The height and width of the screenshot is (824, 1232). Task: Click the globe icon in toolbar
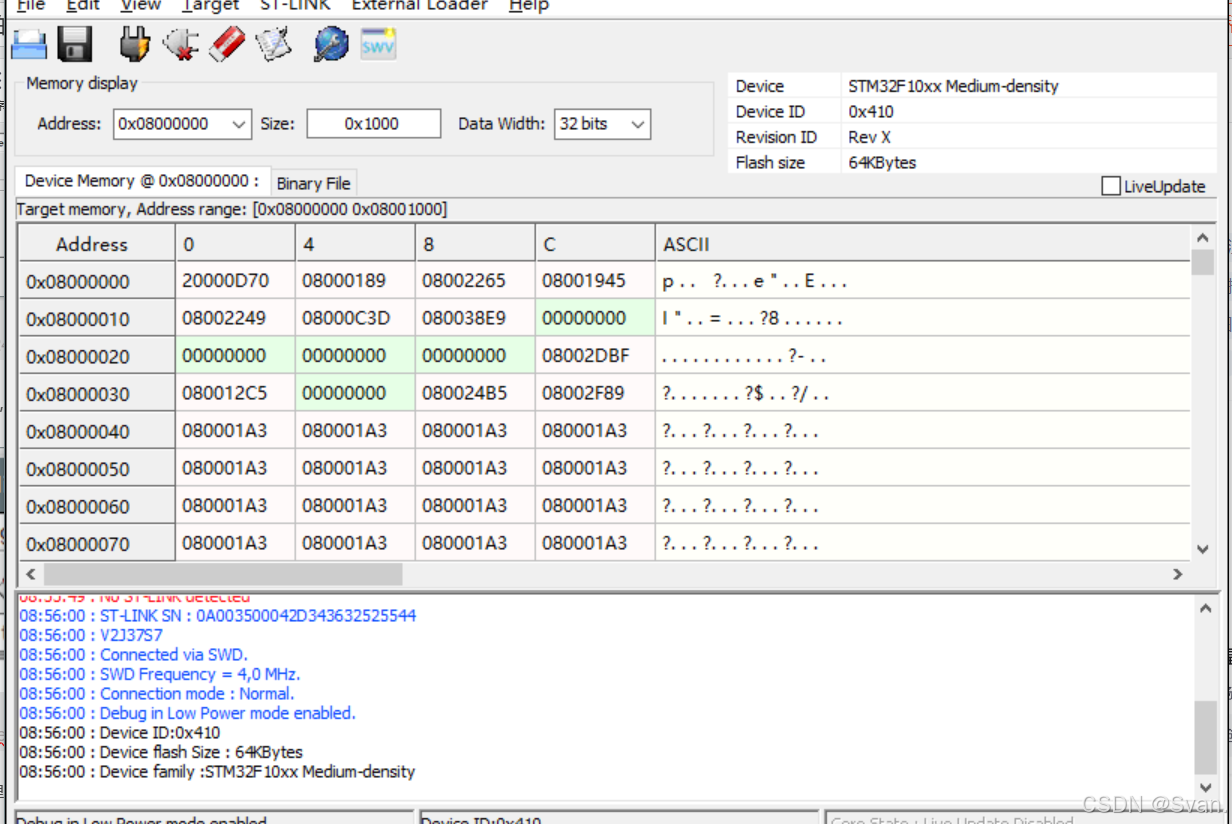331,44
